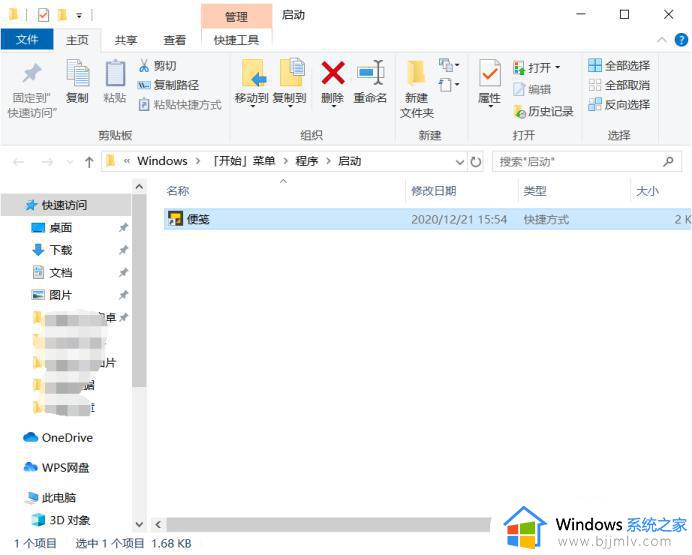Open Quick access (快速访问) in sidebar
The width and height of the screenshot is (692, 555).
pyautogui.click(x=66, y=205)
